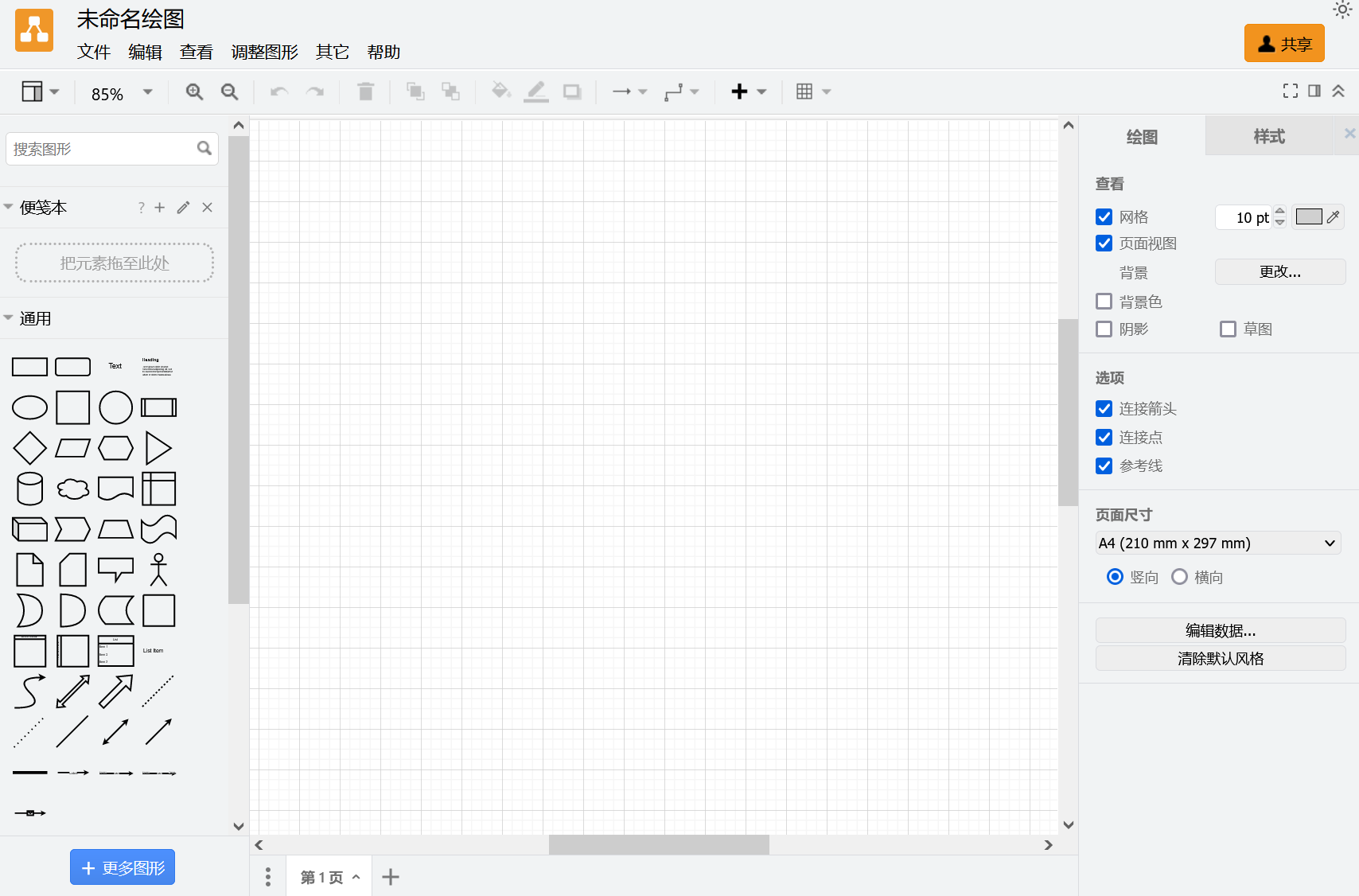Click the insert plus icon in toolbar
Image resolution: width=1359 pixels, height=896 pixels.
(x=739, y=92)
